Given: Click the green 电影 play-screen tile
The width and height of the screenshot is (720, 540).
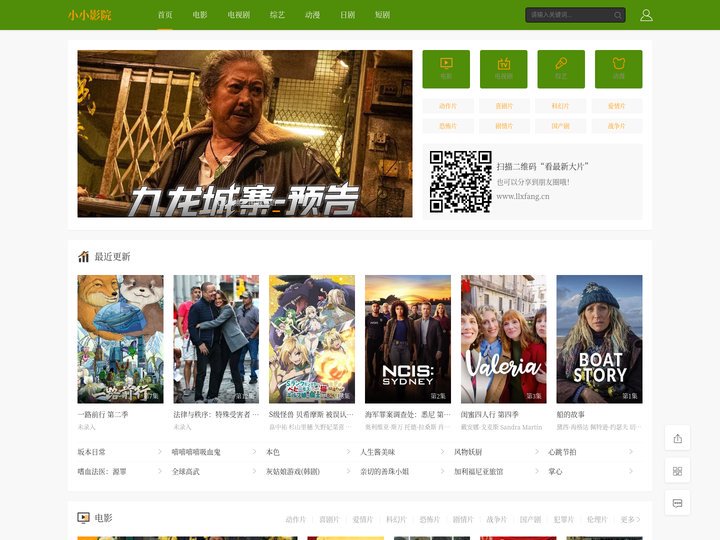Looking at the screenshot, I should pyautogui.click(x=446, y=69).
